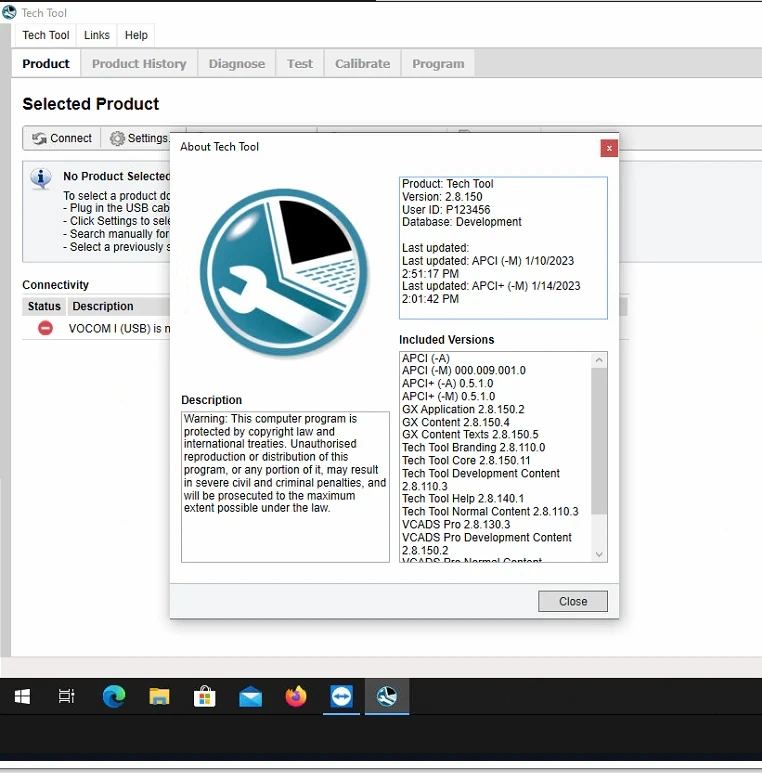Open Settings from the product toolbar
The image size is (762, 773).
coord(138,138)
